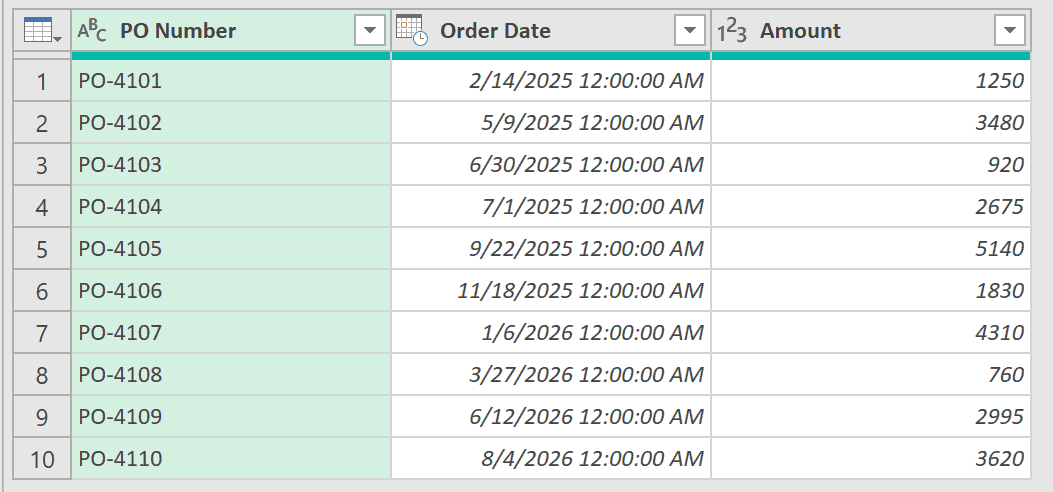This screenshot has height=492, width=1053.
Task: Click the 5/9/2025 12:00:00 AM date cell
Action: pos(551,123)
